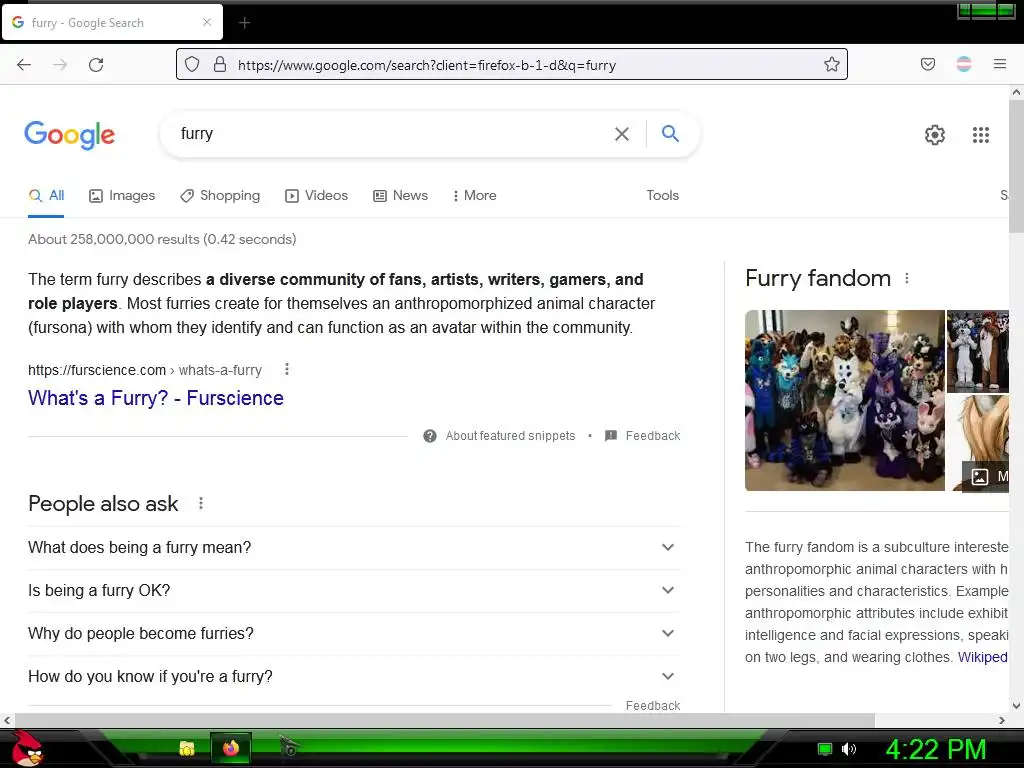Click the Firefox taskbar icon

coord(231,748)
